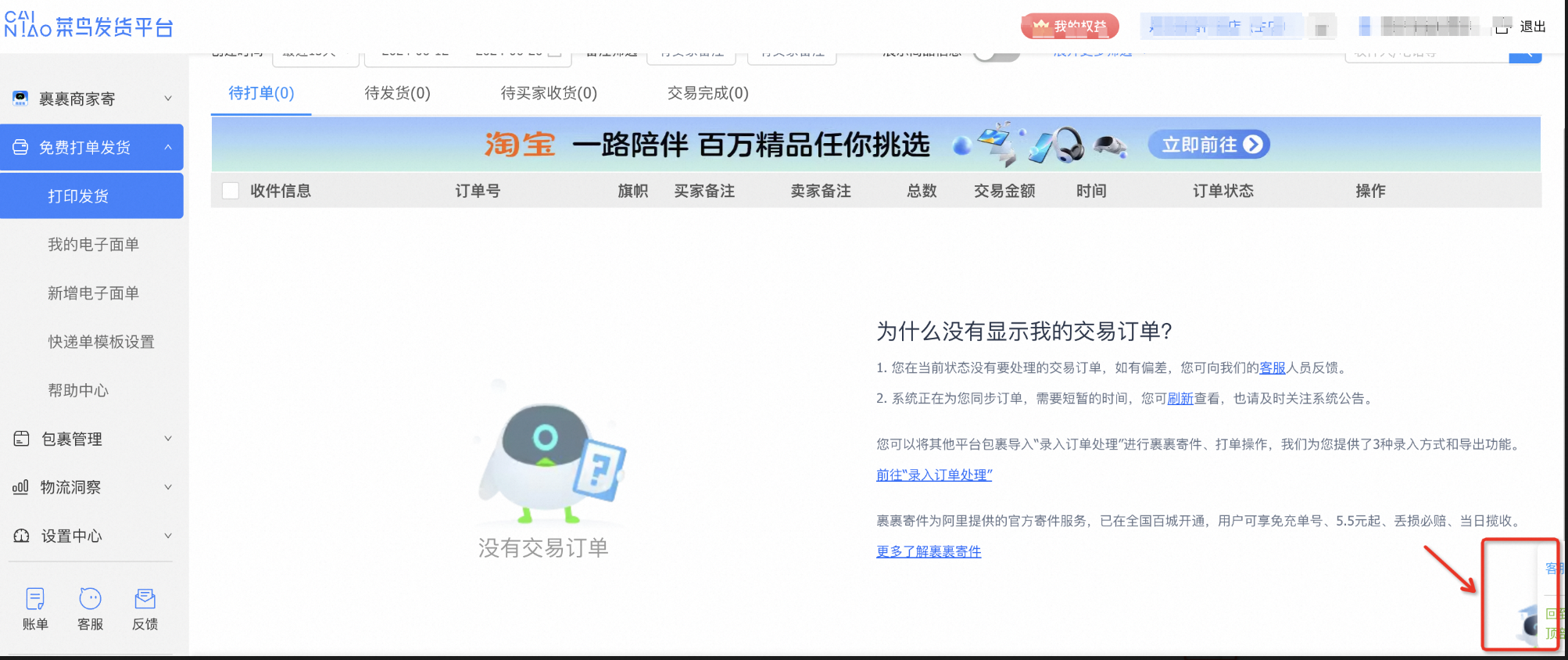The image size is (1568, 660).
Task: Click the 操作 column header
Action: 1370,191
